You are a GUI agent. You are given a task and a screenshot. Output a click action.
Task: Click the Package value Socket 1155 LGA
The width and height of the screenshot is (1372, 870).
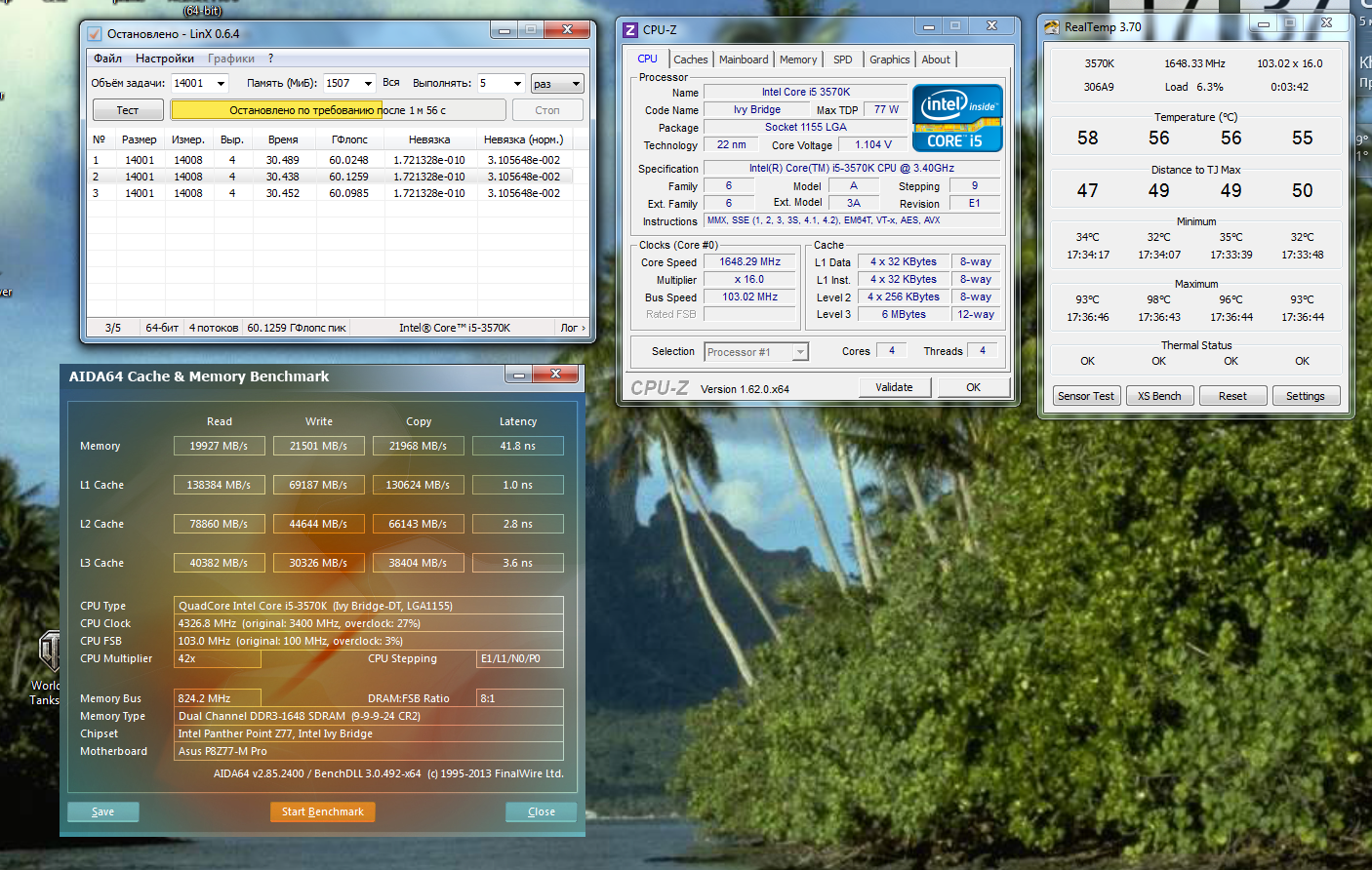point(806,127)
